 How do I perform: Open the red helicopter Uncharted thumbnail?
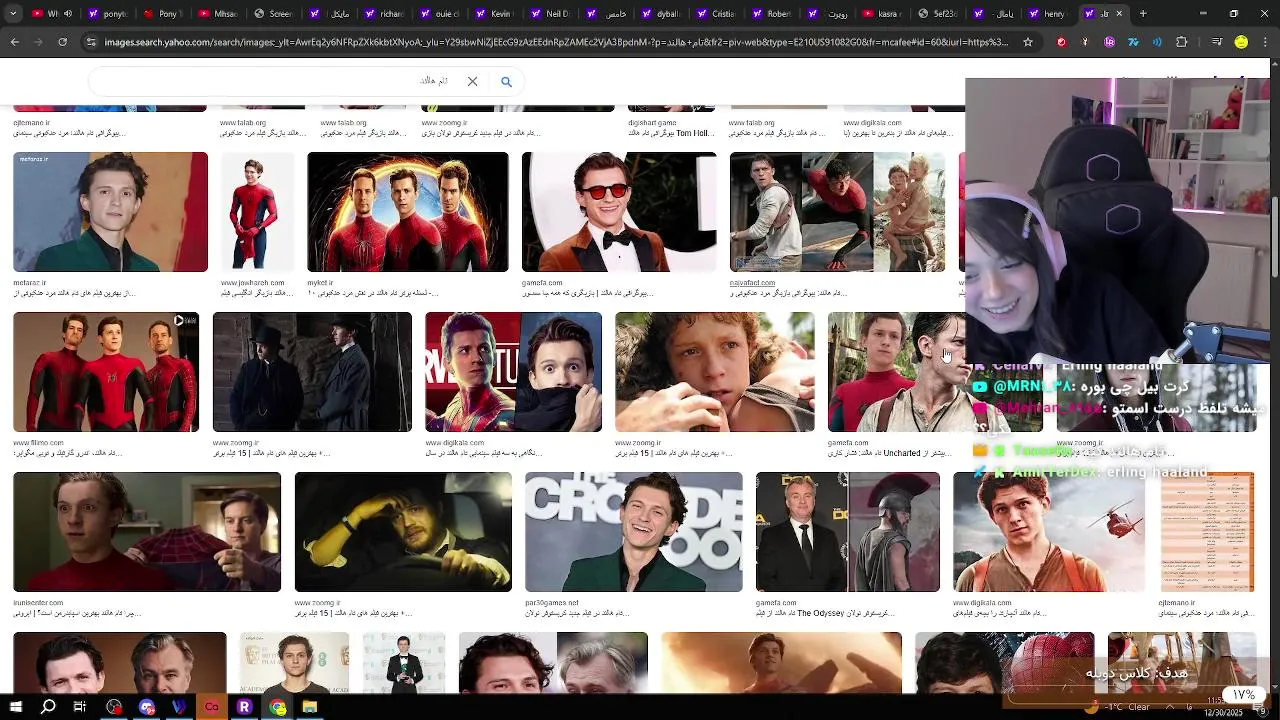(1049, 532)
